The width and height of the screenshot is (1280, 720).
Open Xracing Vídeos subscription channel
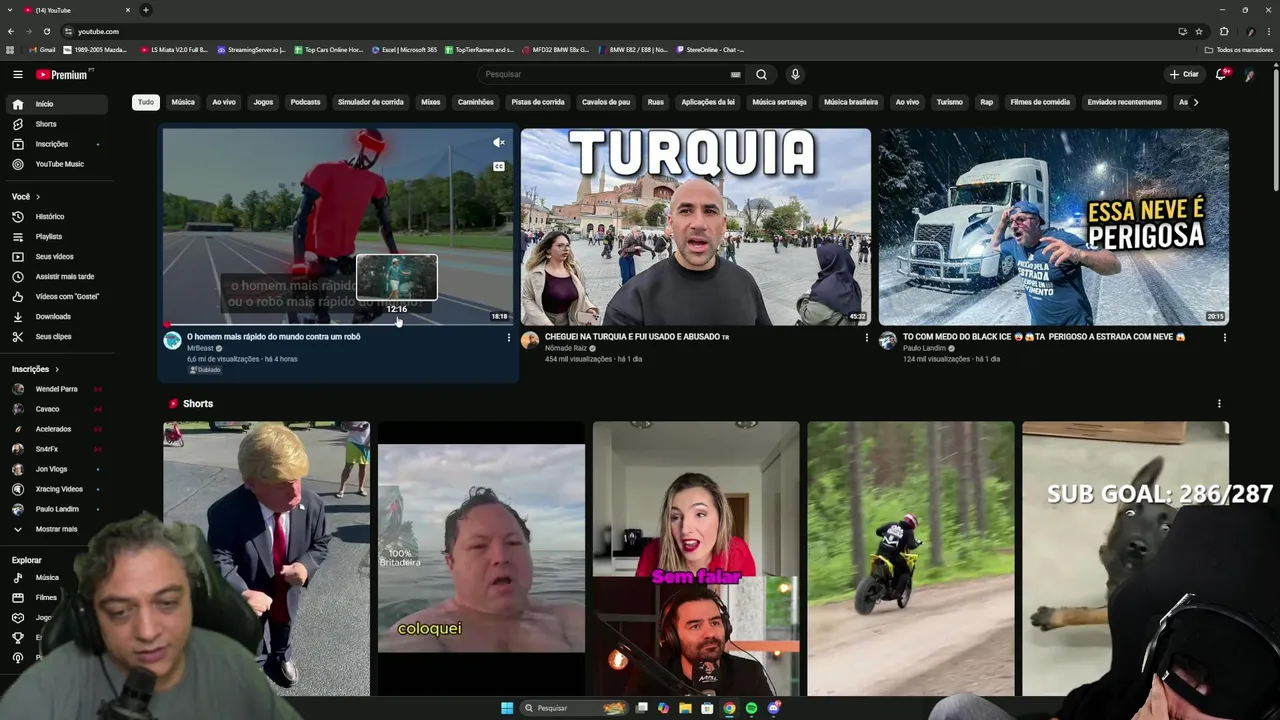(57, 489)
